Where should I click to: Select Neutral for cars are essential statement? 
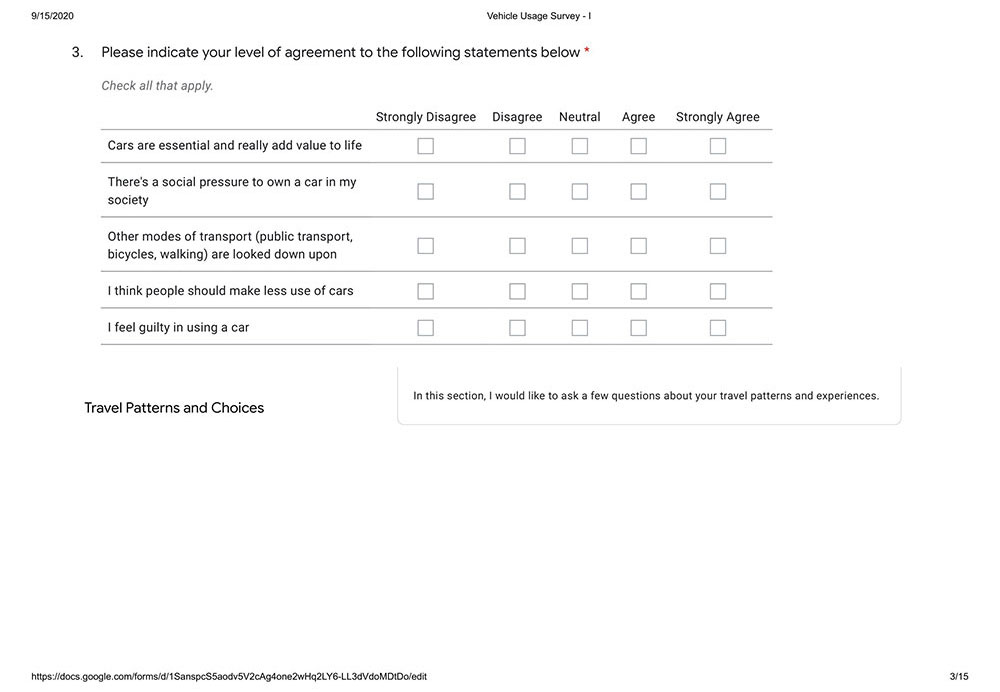coord(580,146)
